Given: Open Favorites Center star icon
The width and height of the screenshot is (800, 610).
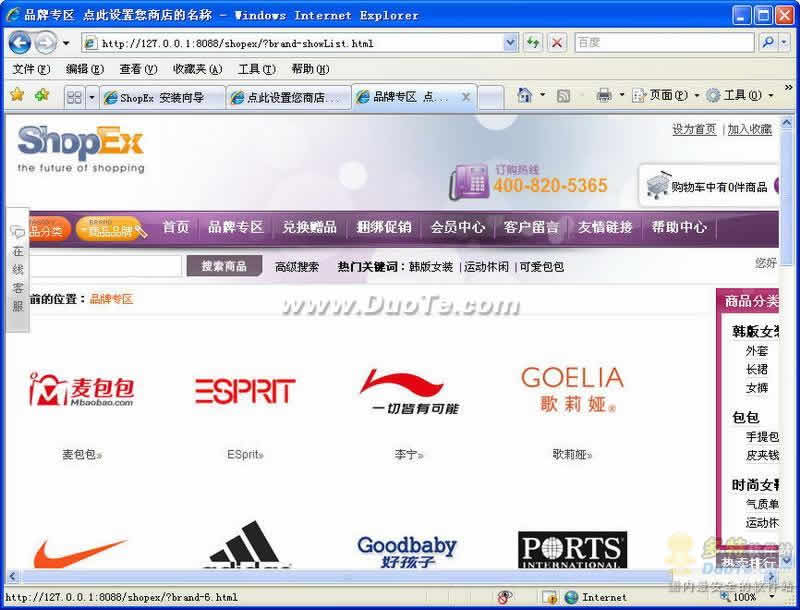Looking at the screenshot, I should pos(17,95).
